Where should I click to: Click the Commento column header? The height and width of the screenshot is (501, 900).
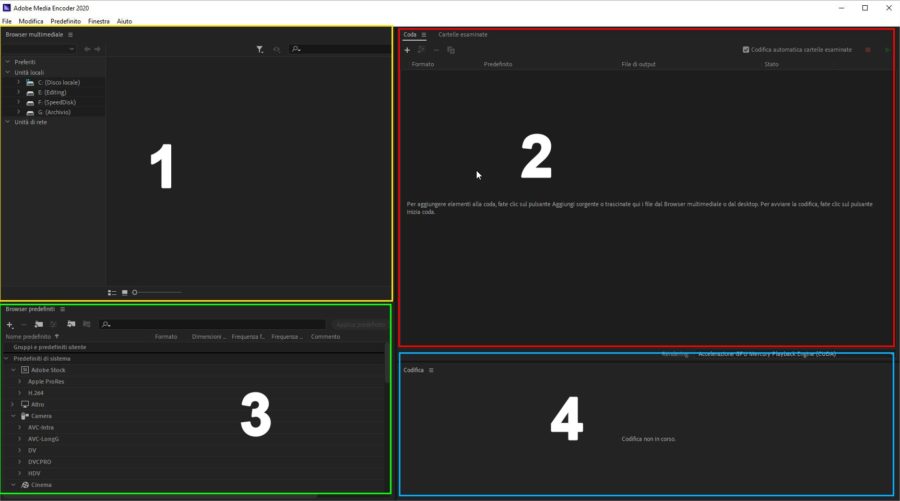tap(325, 337)
